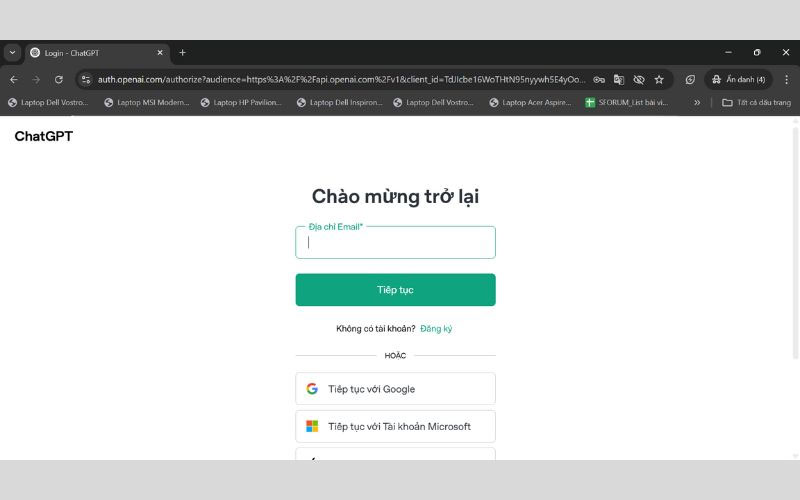Open a new tab with plus button

(x=182, y=53)
